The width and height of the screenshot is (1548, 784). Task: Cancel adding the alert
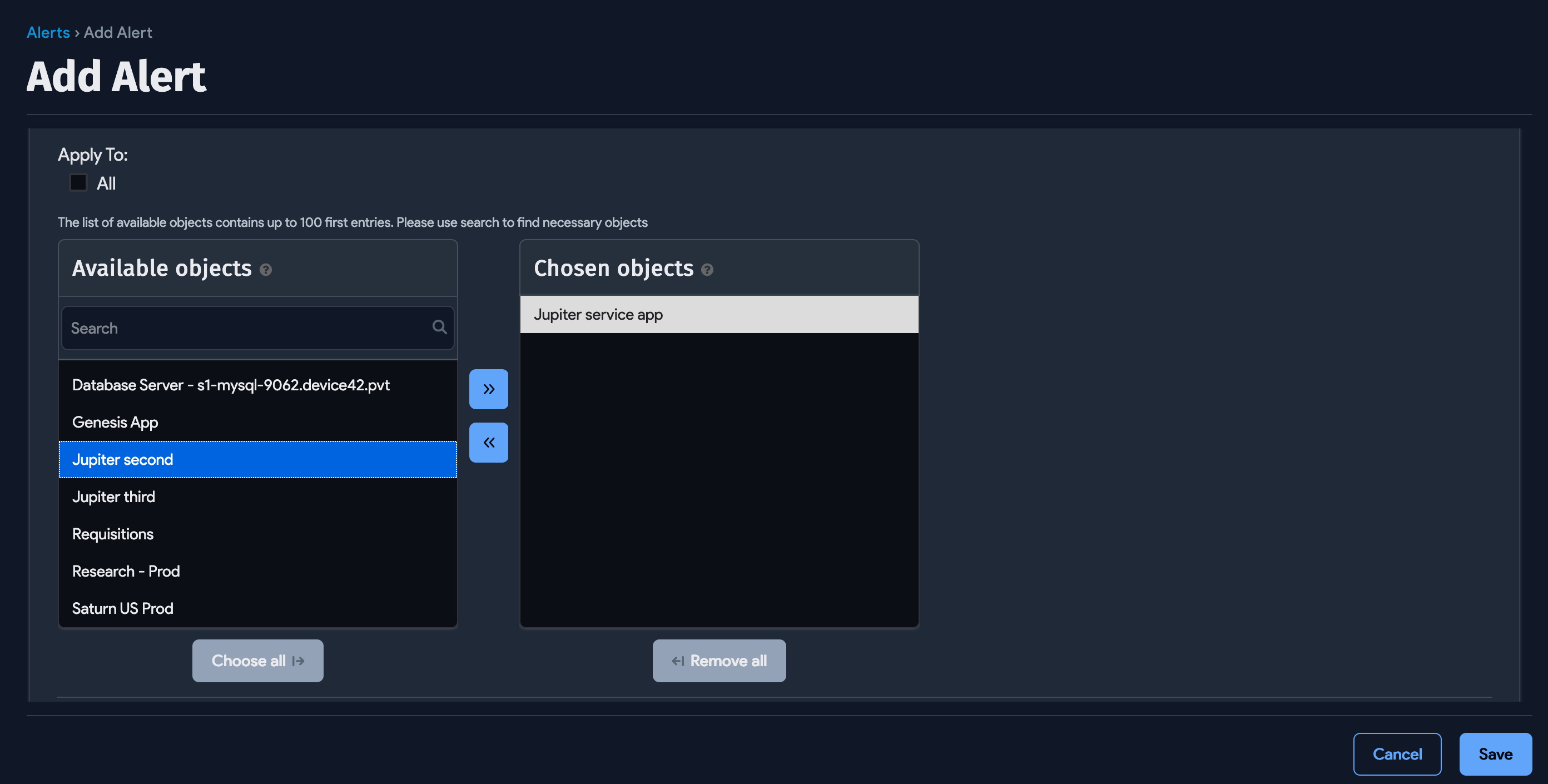click(x=1397, y=754)
